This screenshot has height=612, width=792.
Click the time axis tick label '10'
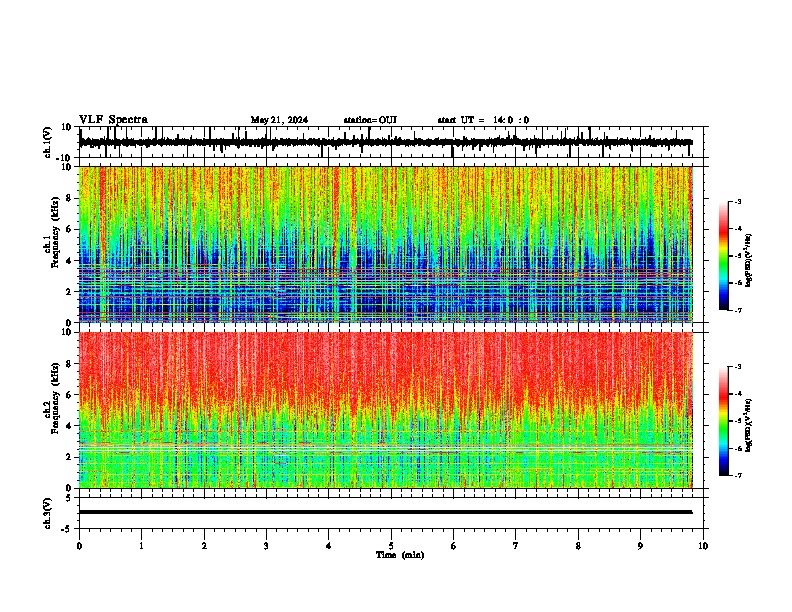point(703,546)
